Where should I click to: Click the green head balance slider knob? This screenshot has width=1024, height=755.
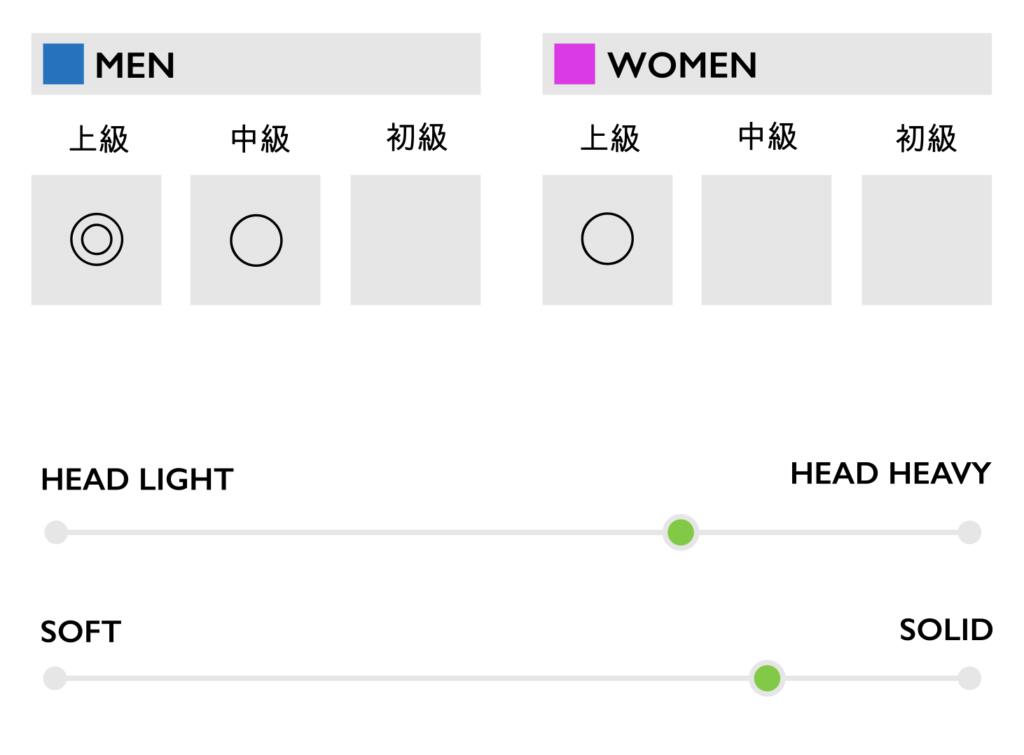point(681,532)
